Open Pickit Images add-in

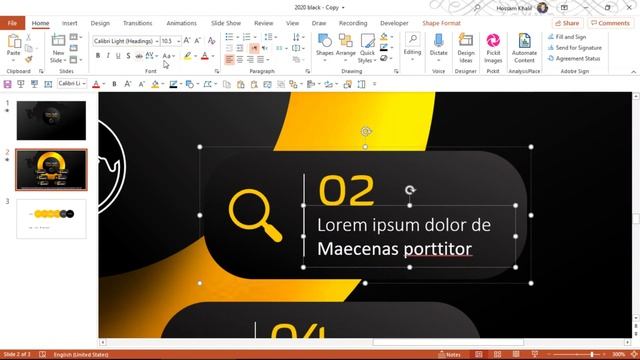click(493, 48)
